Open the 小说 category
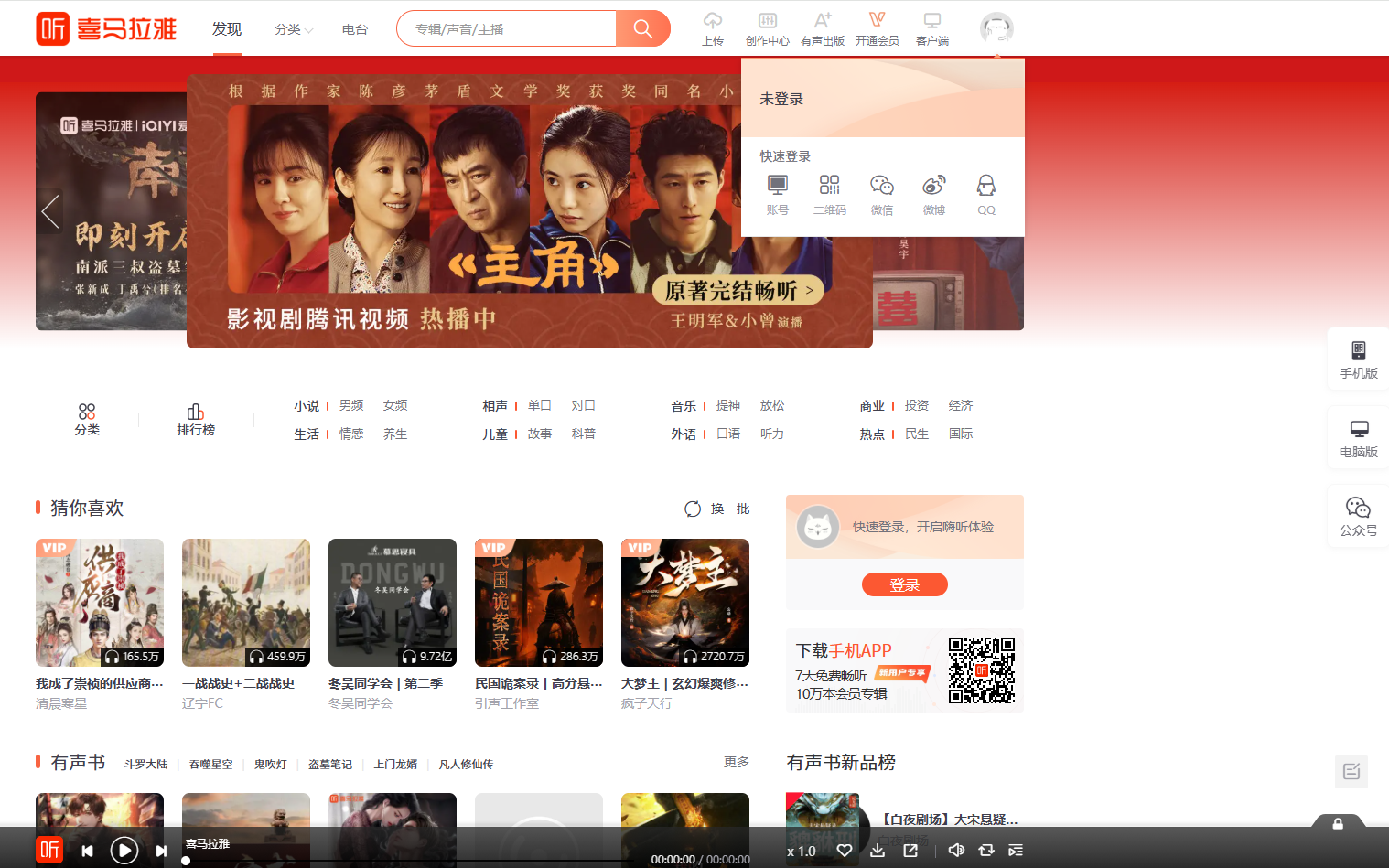Screen dimensions: 1389x868 (x=307, y=406)
